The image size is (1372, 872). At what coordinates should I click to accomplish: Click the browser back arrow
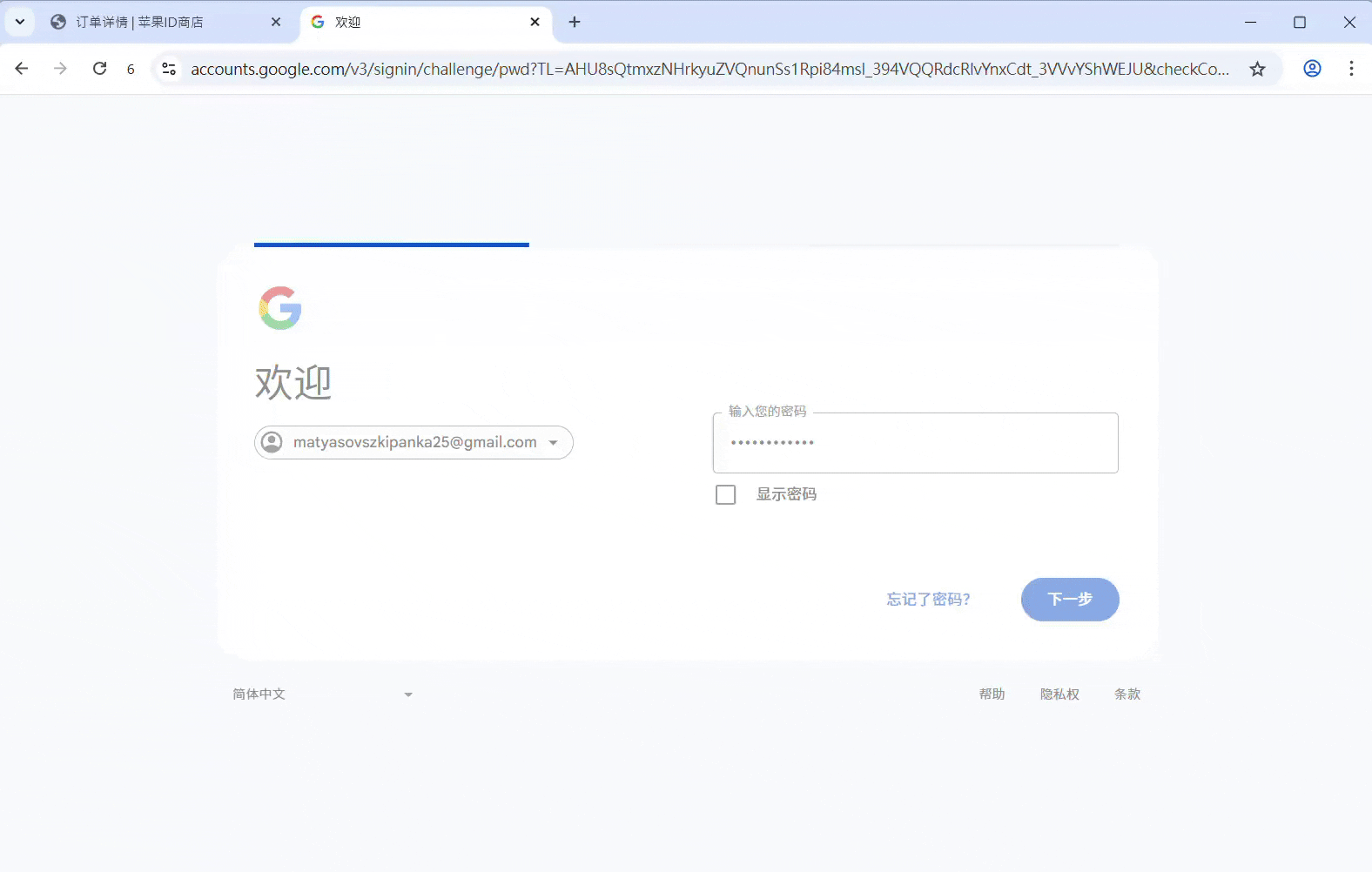[22, 69]
